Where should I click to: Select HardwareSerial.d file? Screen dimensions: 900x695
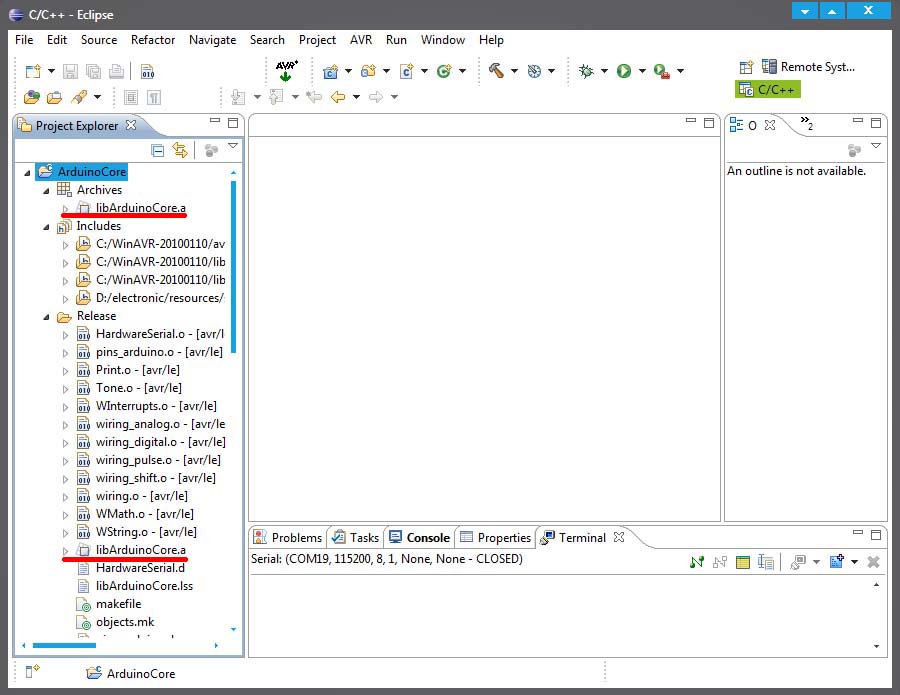(140, 568)
